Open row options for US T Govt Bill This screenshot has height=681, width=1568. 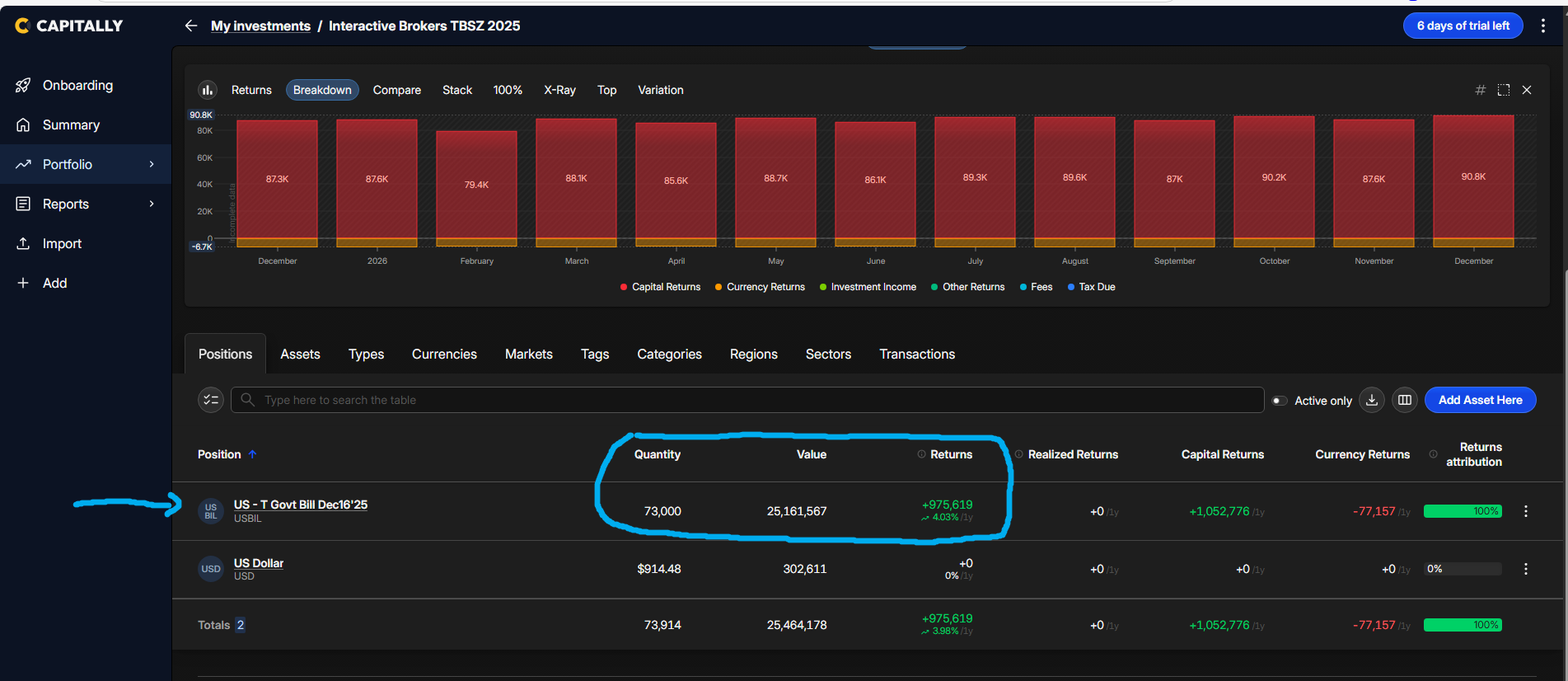1525,511
